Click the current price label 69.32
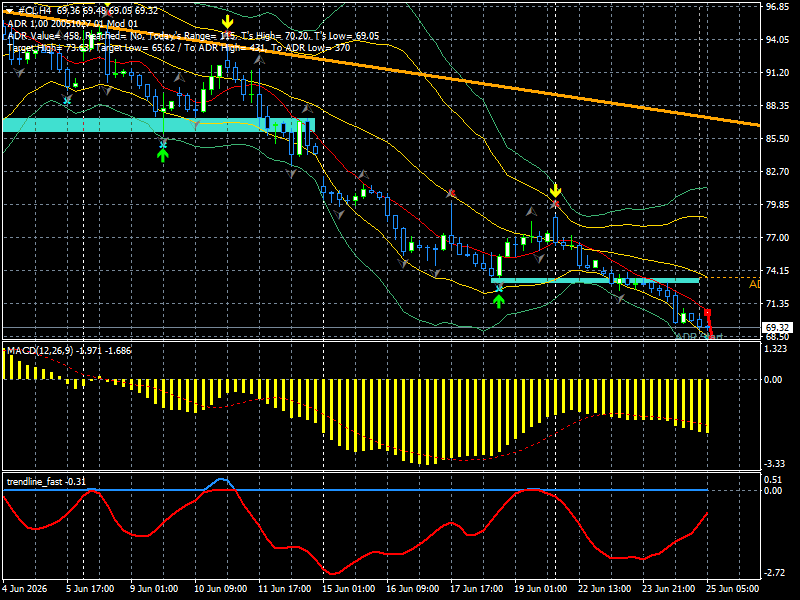 click(777, 328)
